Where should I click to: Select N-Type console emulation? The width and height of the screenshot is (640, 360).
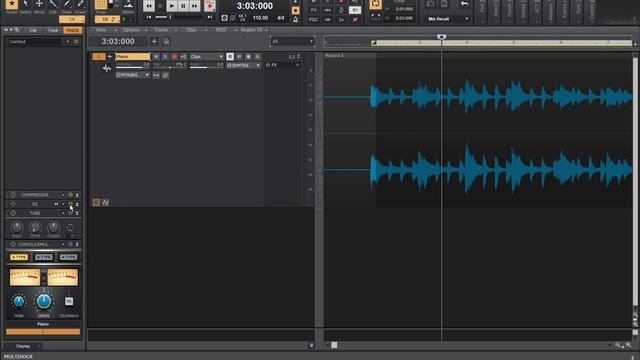[44, 257]
